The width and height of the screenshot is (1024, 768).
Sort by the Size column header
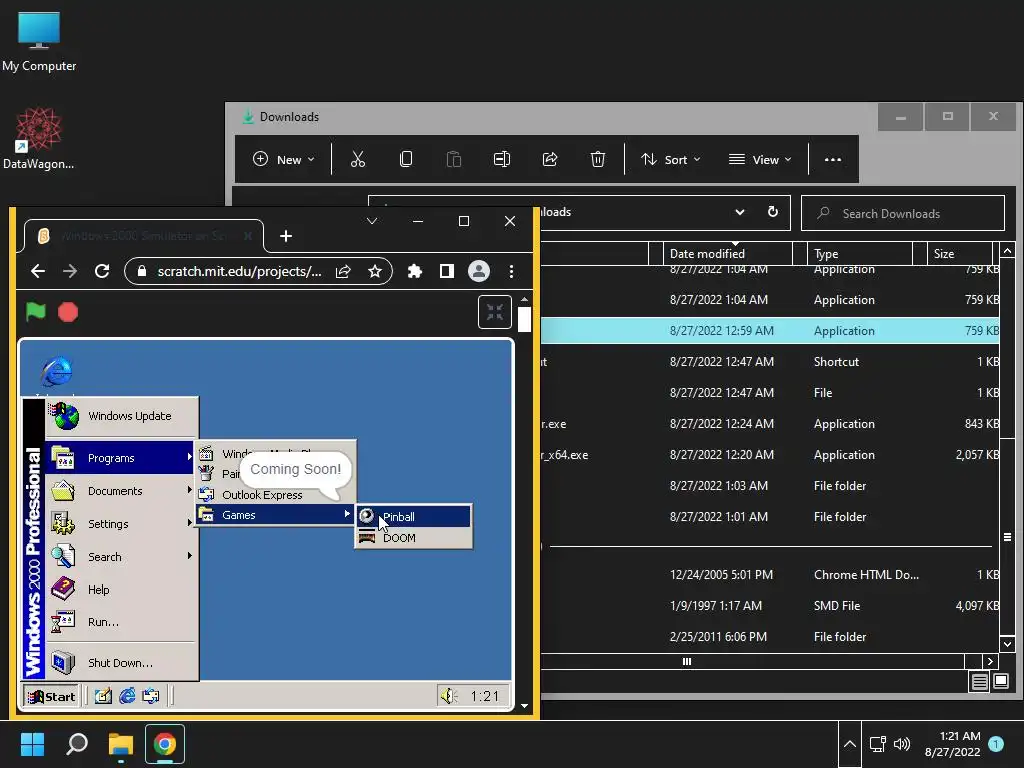pos(959,253)
